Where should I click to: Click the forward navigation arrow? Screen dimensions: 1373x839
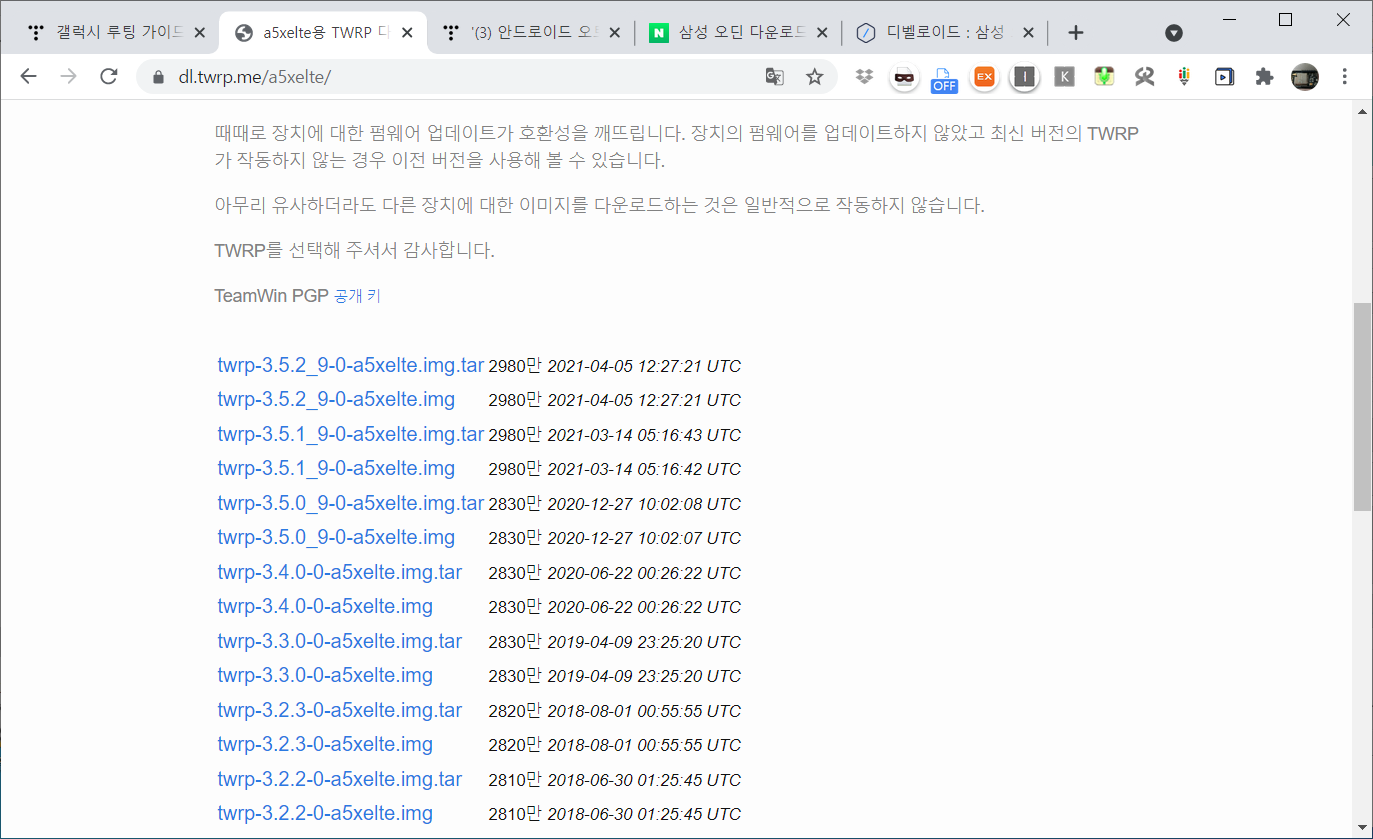pyautogui.click(x=69, y=76)
